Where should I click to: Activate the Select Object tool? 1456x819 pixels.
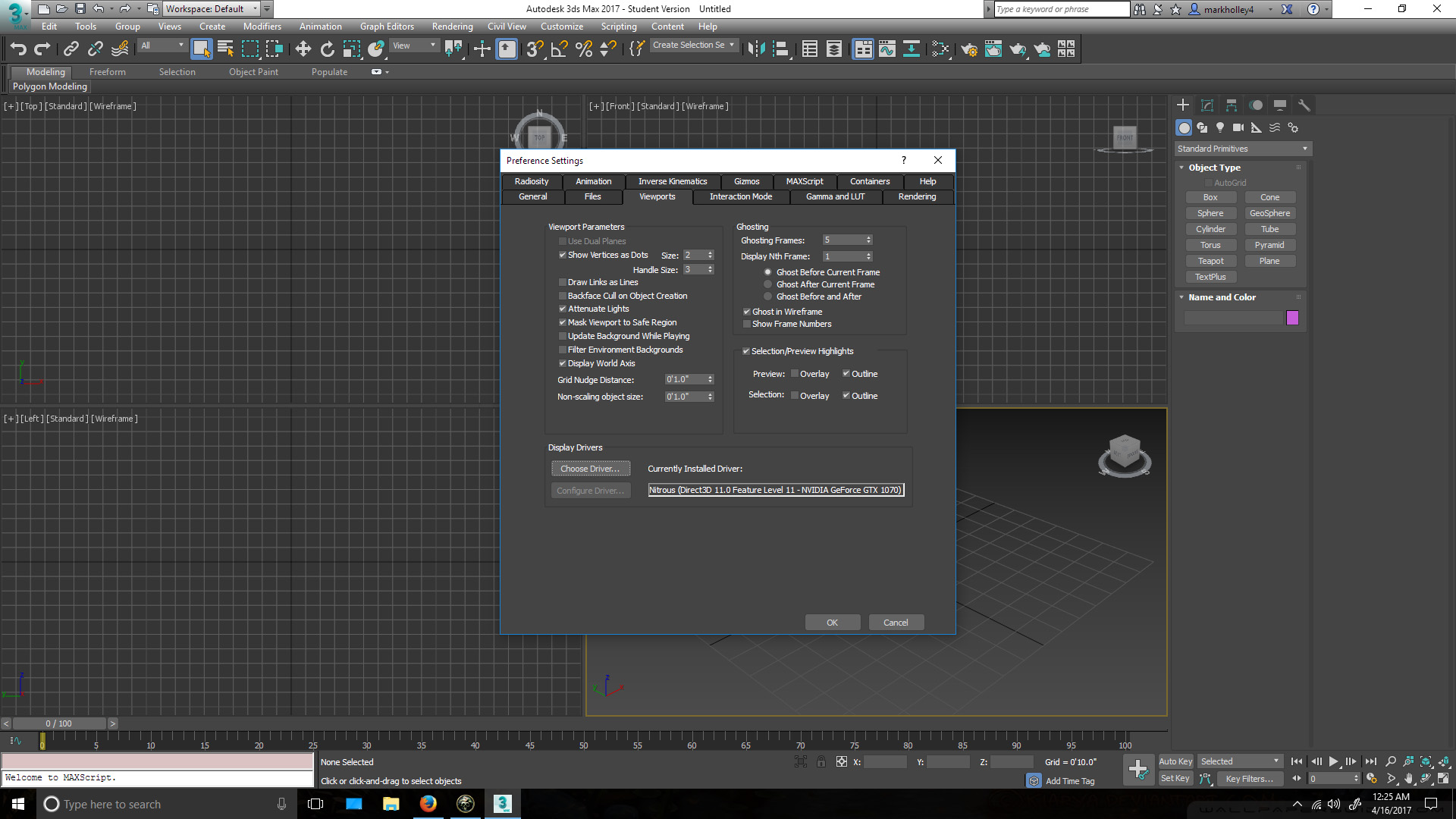tap(201, 49)
